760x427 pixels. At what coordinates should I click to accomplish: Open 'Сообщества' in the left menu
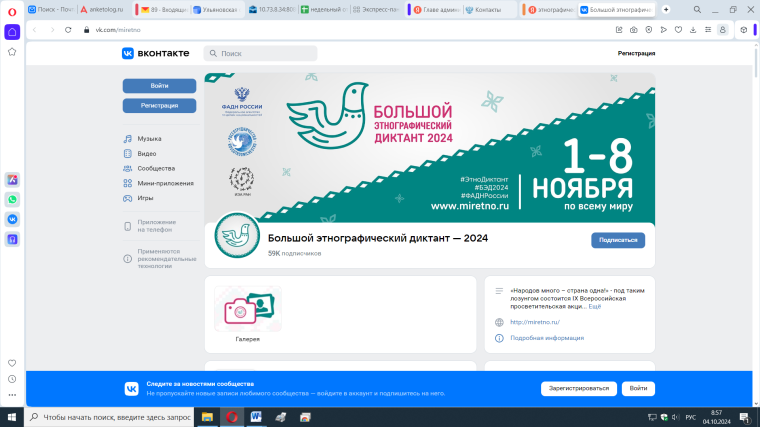pyautogui.click(x=149, y=169)
